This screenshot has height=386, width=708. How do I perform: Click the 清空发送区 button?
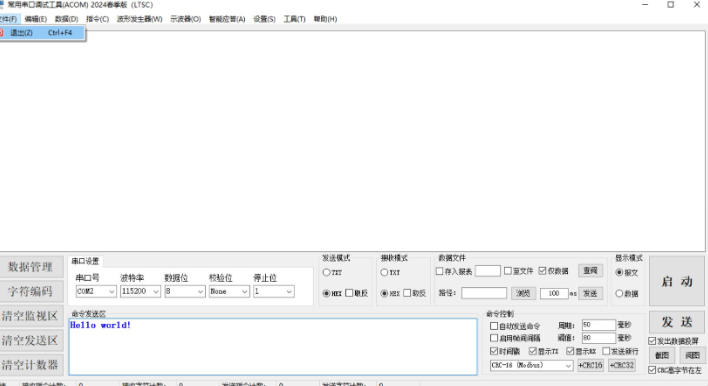(31, 340)
